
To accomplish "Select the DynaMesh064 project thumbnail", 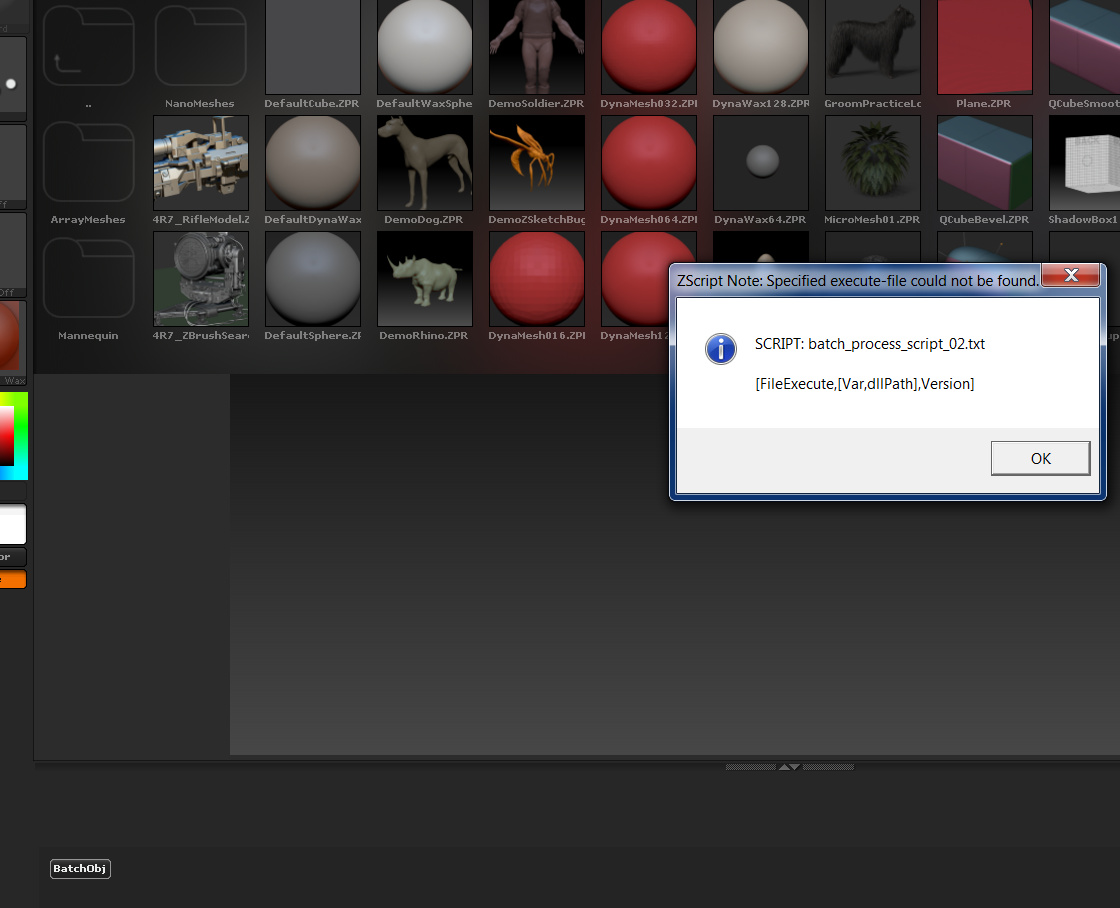I will click(649, 163).
